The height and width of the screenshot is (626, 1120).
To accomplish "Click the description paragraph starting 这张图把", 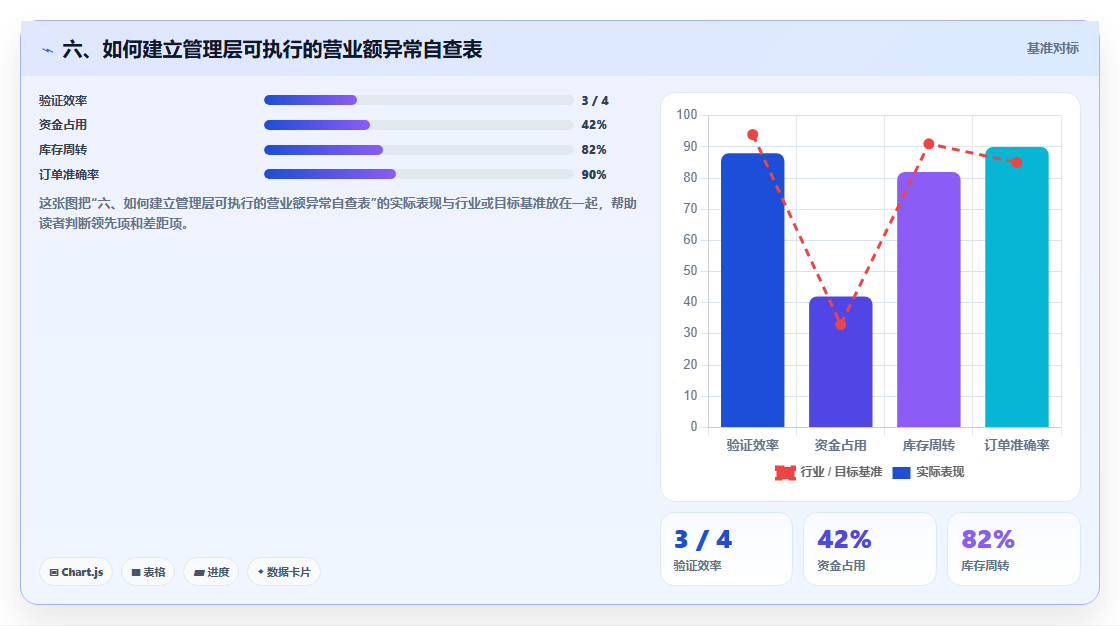I will click(x=338, y=214).
